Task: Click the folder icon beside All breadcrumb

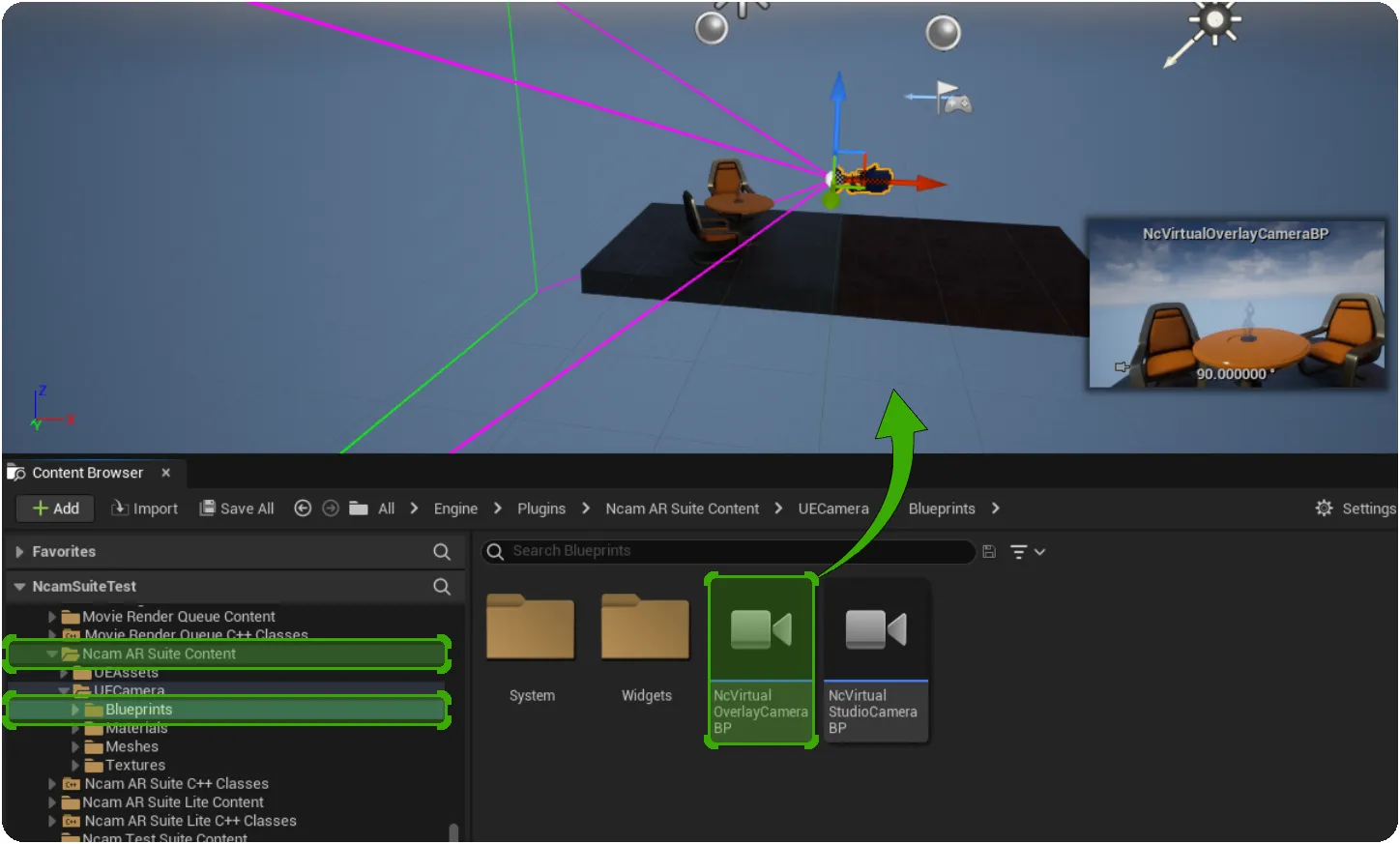Action: [359, 509]
